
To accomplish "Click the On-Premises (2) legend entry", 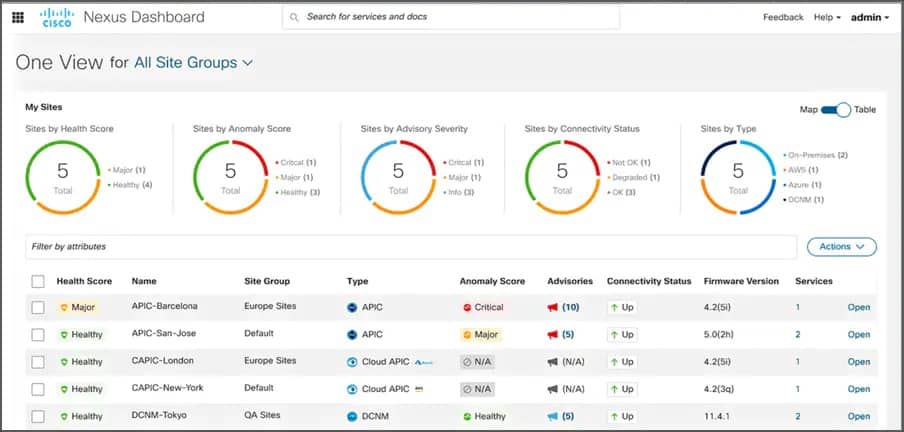I will (x=815, y=155).
